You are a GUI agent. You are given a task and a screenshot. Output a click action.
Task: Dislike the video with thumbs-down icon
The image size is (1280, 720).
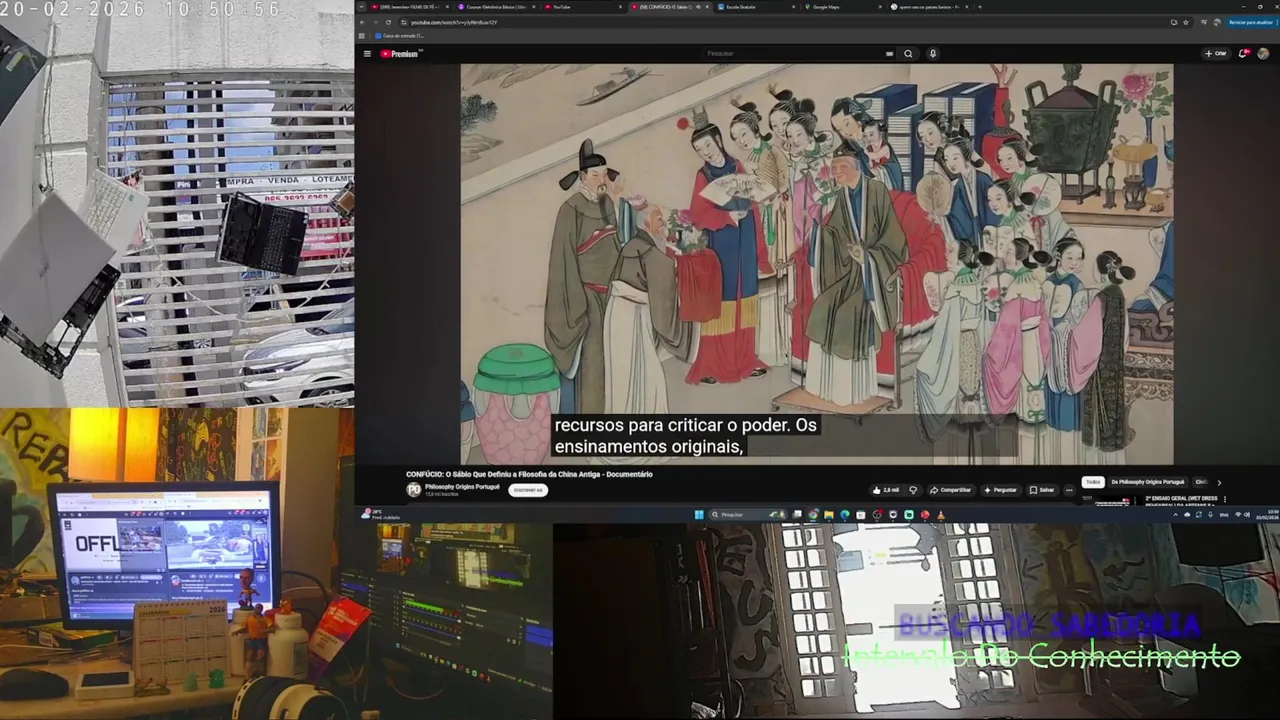pyautogui.click(x=913, y=490)
